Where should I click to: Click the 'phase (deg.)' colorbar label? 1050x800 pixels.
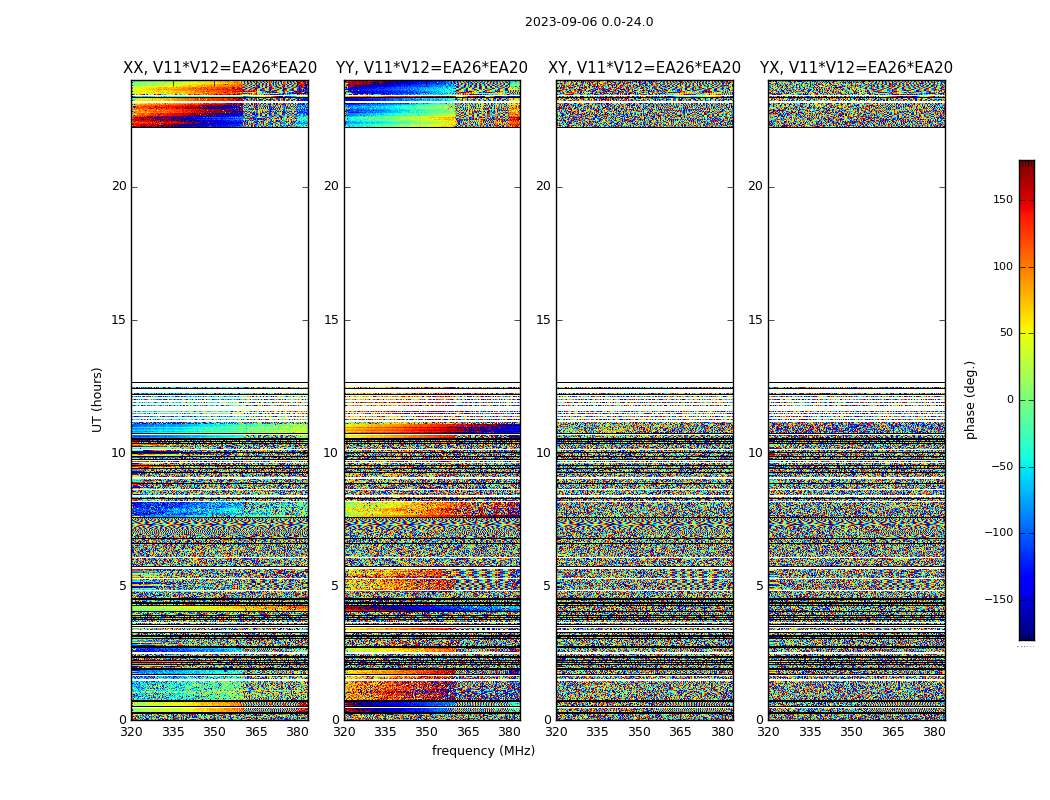tap(970, 400)
